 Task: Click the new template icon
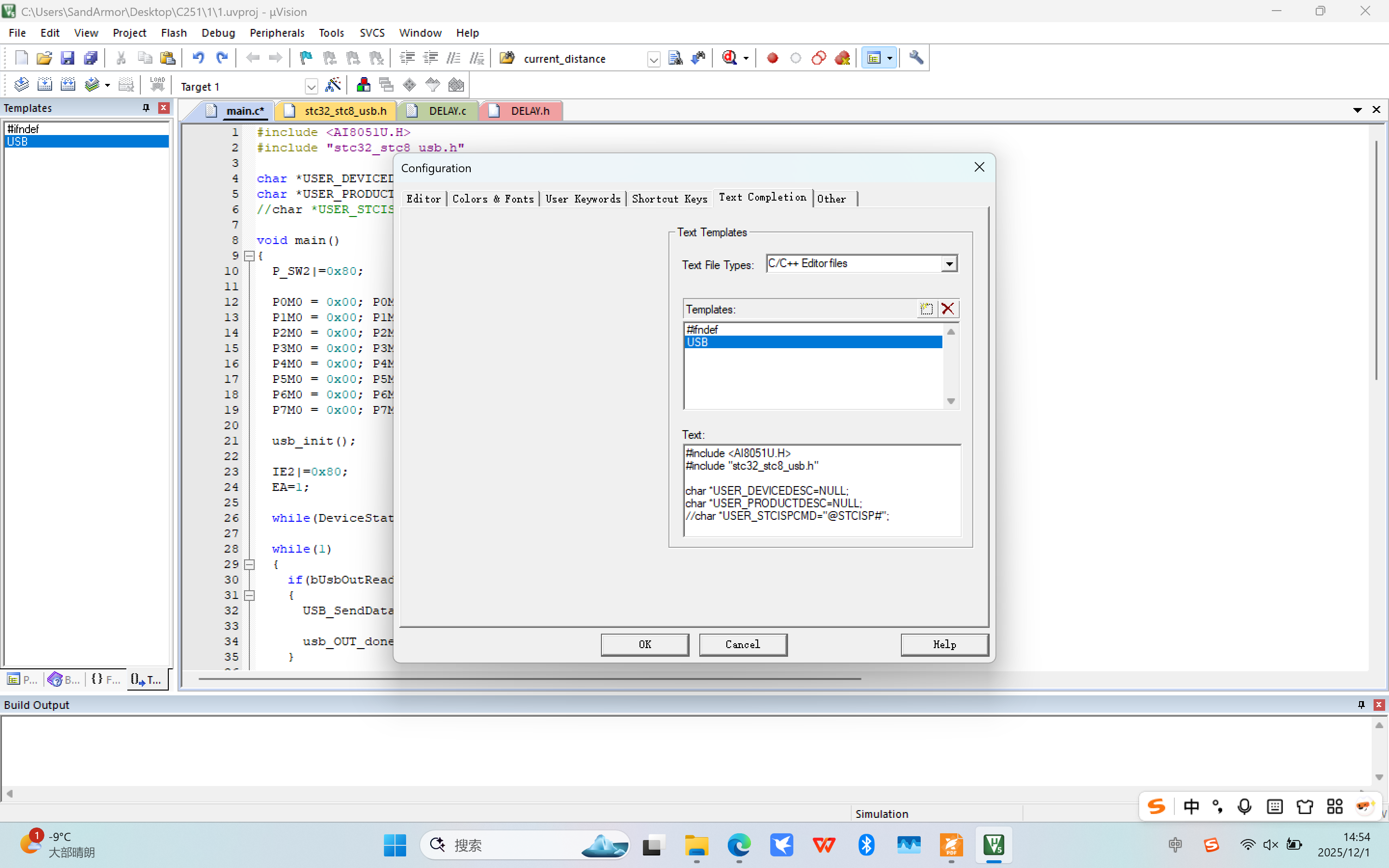point(926,310)
